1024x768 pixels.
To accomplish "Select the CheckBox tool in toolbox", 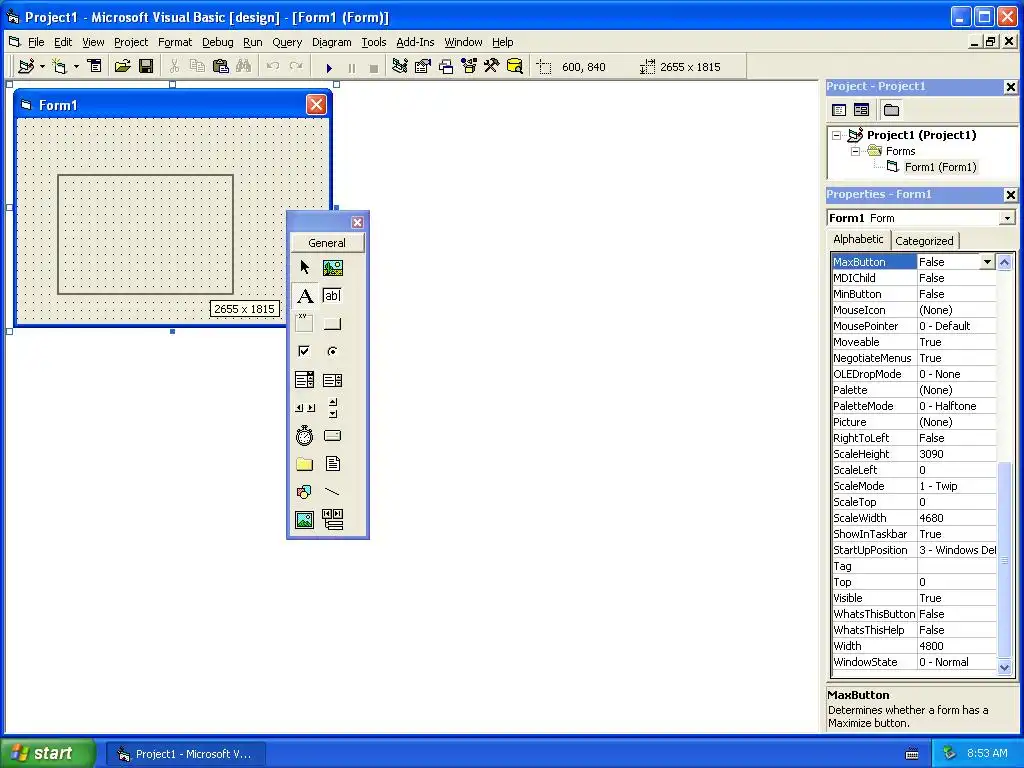I will click(304, 351).
